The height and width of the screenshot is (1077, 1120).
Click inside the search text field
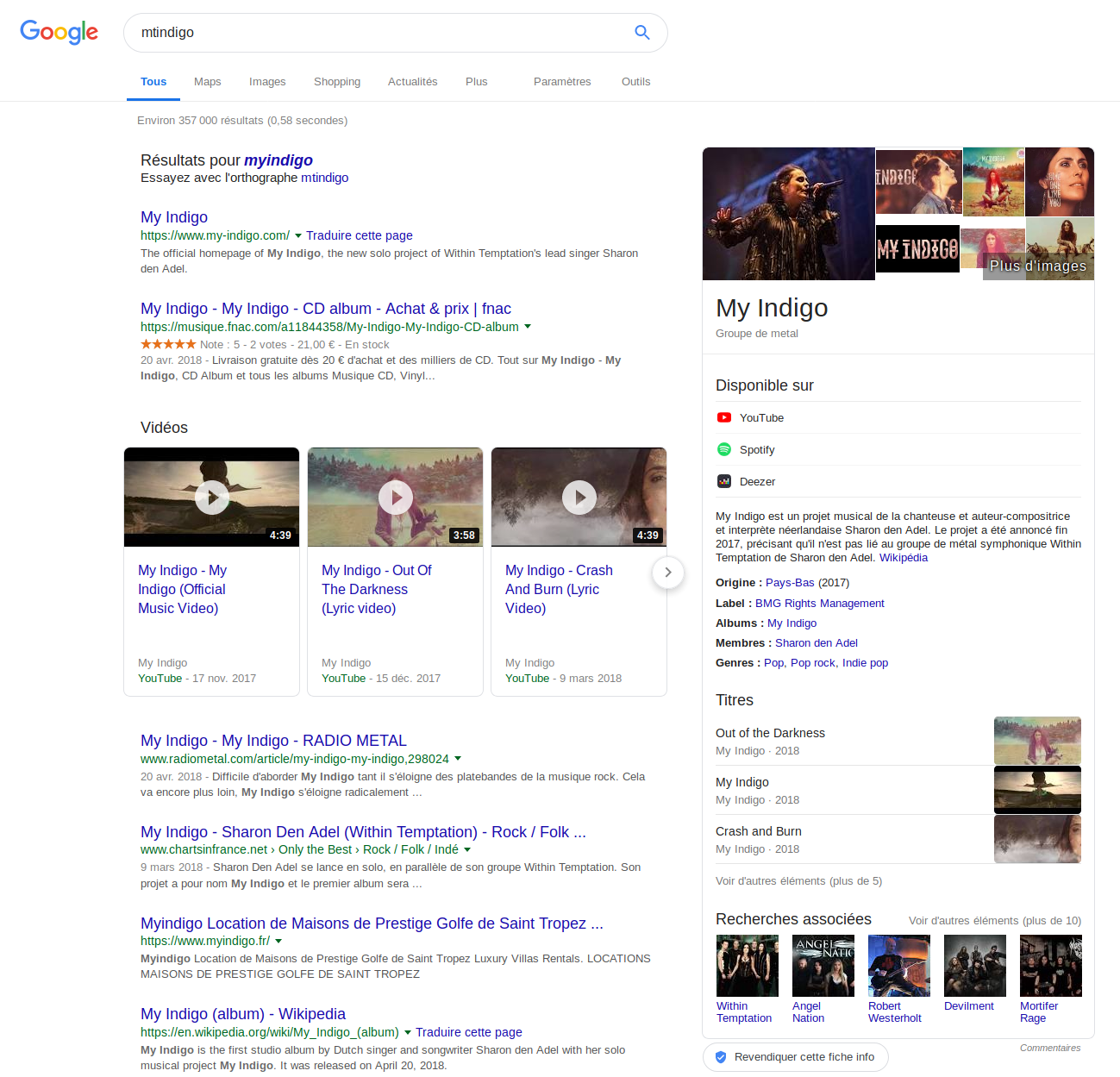pos(379,33)
